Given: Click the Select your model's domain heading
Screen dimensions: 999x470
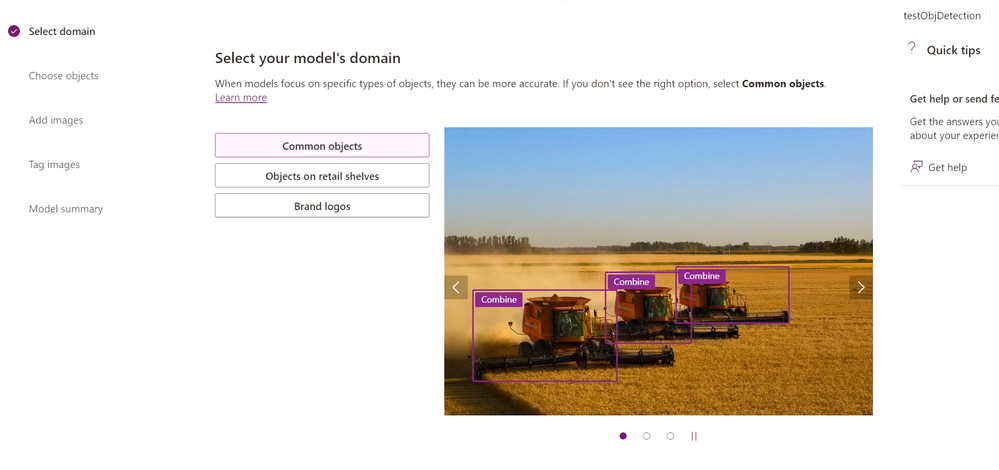Looking at the screenshot, I should 308,59.
